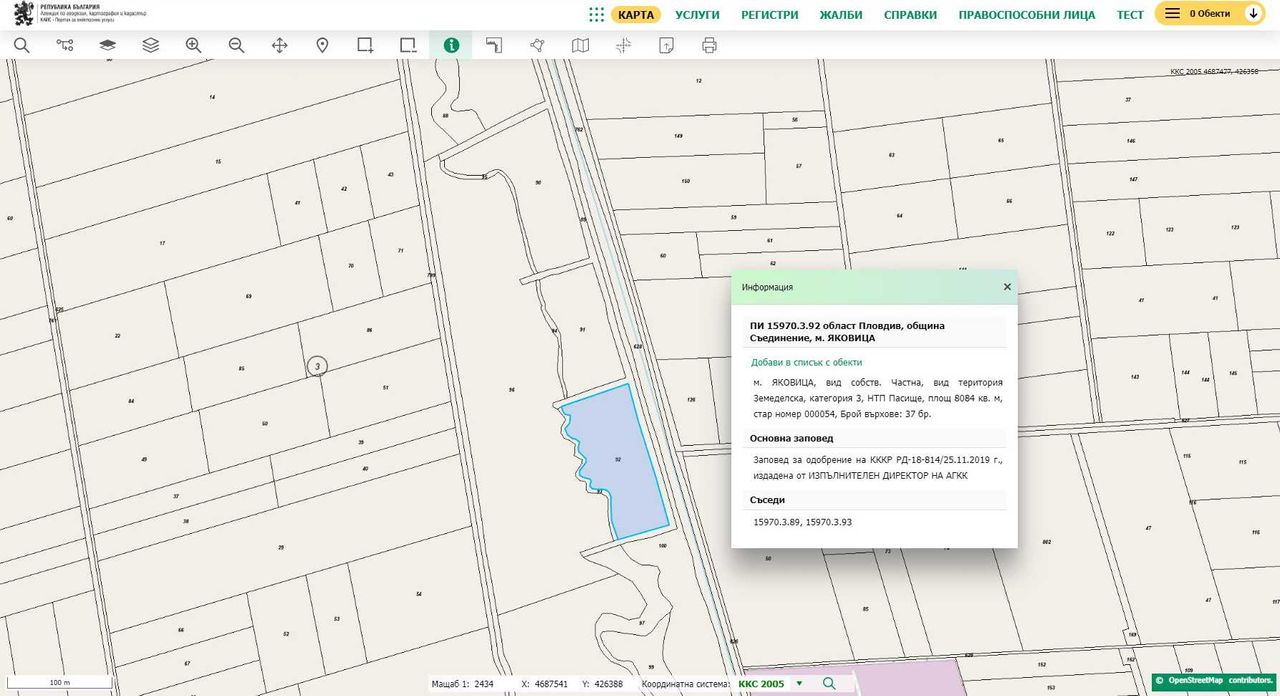Click parcel number 91 on the map
Viewport: 1280px width, 696px height.
click(x=582, y=330)
